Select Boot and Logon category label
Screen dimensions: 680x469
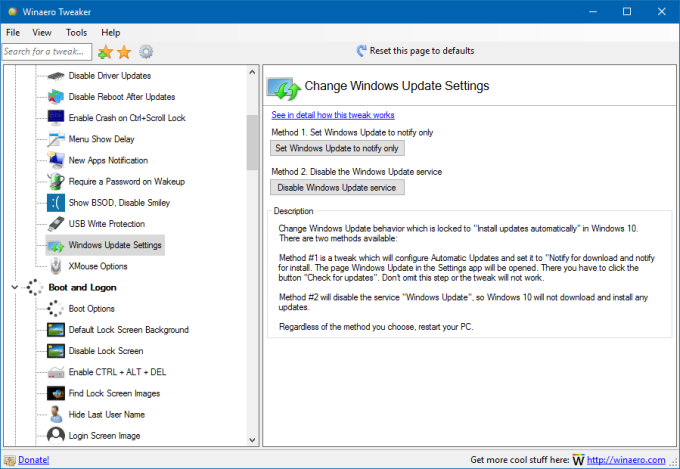pyautogui.click(x=82, y=288)
